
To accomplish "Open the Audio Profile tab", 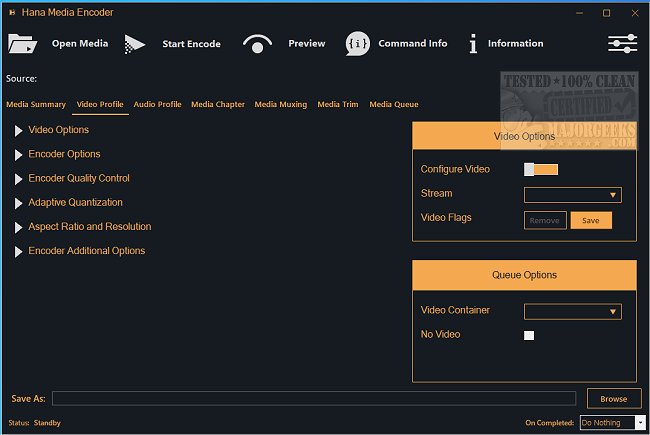I will pos(158,104).
